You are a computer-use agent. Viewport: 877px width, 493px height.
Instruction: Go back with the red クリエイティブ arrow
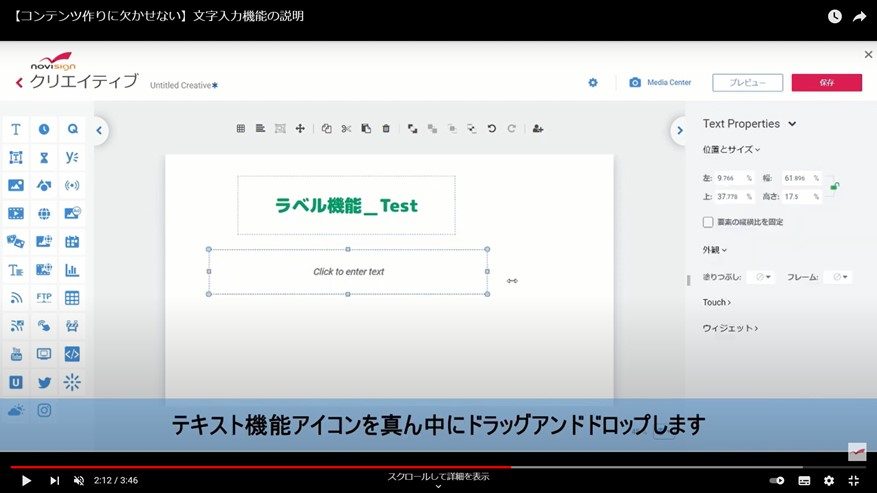(19, 82)
